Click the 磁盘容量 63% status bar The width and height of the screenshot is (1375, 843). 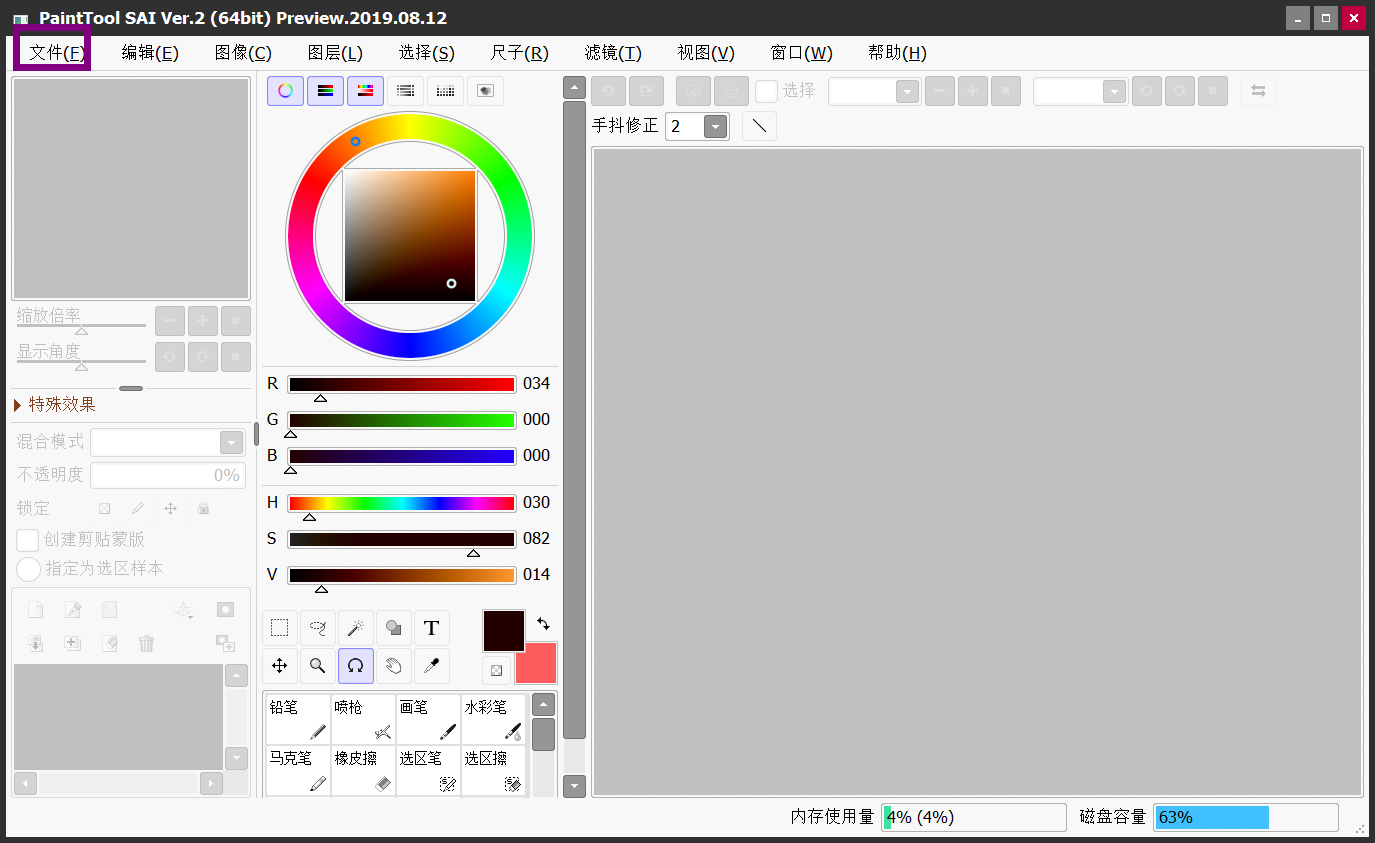(x=1246, y=817)
